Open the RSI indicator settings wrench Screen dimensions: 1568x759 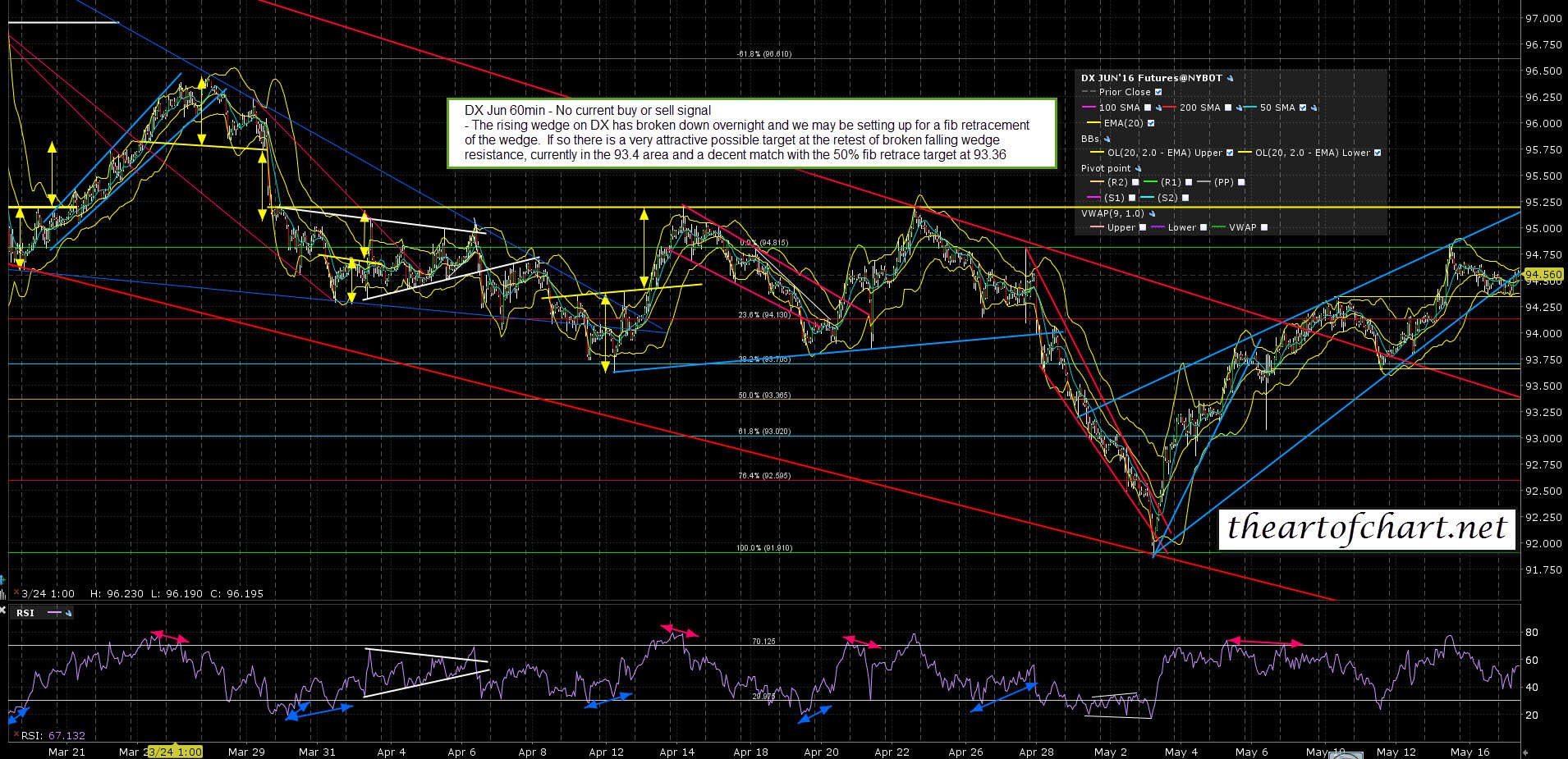coord(68,613)
